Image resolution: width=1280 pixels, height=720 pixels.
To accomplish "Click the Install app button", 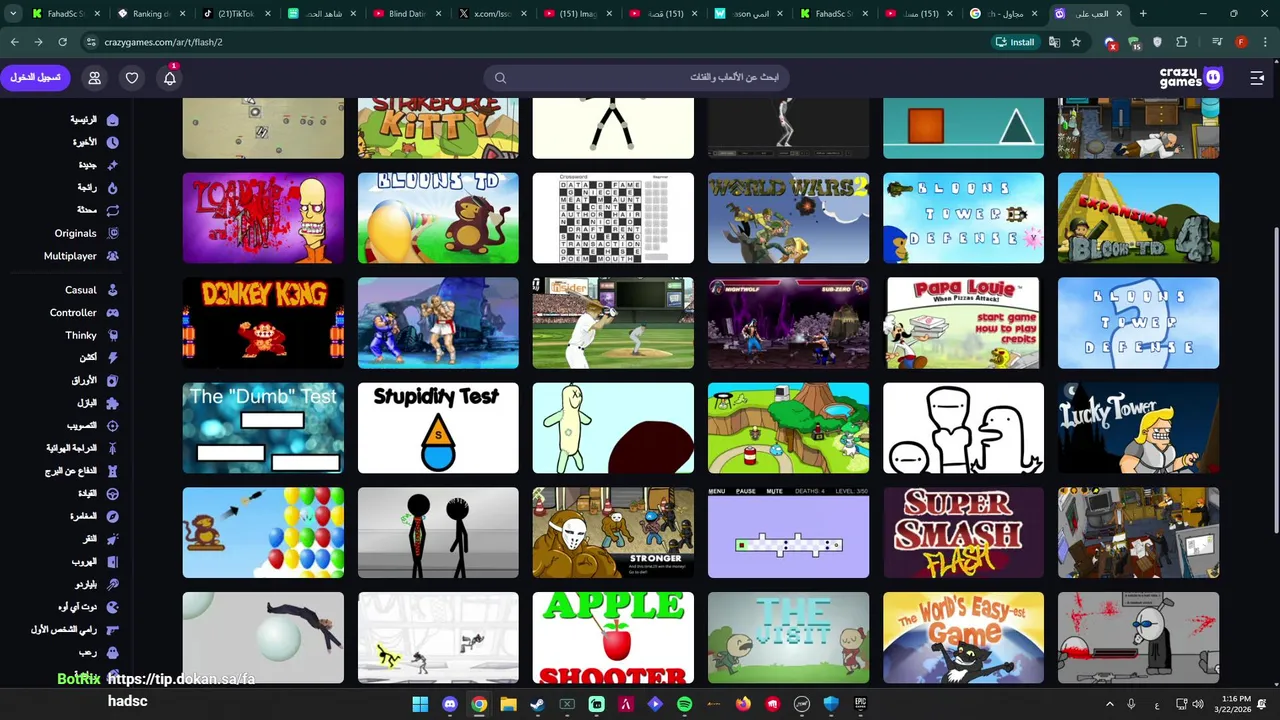I will point(1015,42).
